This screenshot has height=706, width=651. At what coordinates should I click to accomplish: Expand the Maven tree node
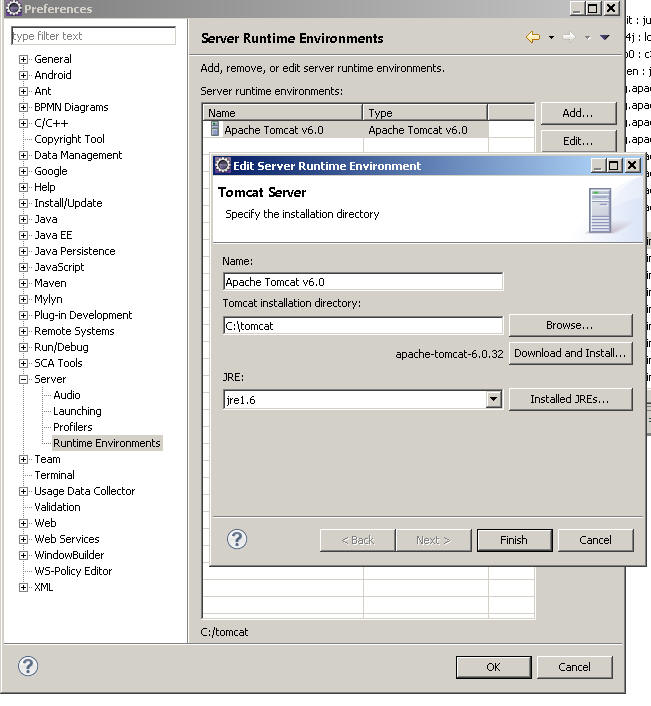click(x=23, y=283)
